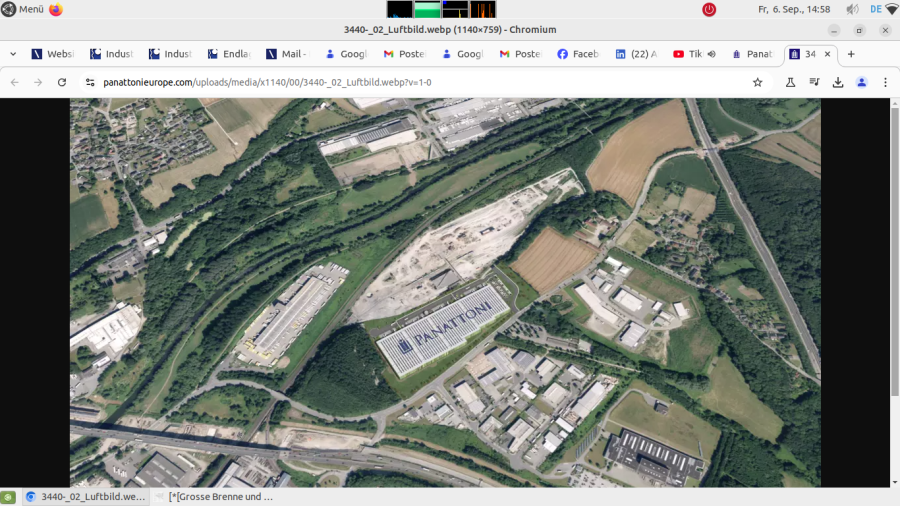The height and width of the screenshot is (506, 900).
Task: Open the DE keyboard layout selector
Action: pyautogui.click(x=876, y=9)
